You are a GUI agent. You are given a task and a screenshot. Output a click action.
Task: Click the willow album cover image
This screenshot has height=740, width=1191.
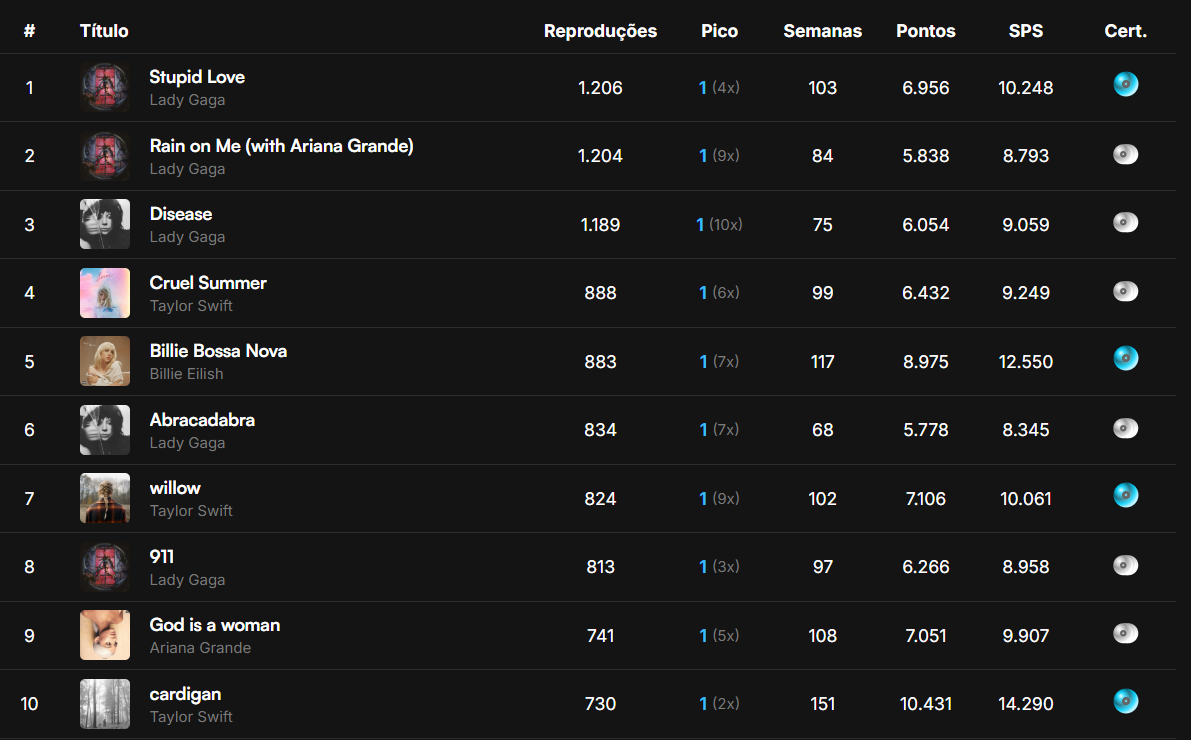point(105,498)
